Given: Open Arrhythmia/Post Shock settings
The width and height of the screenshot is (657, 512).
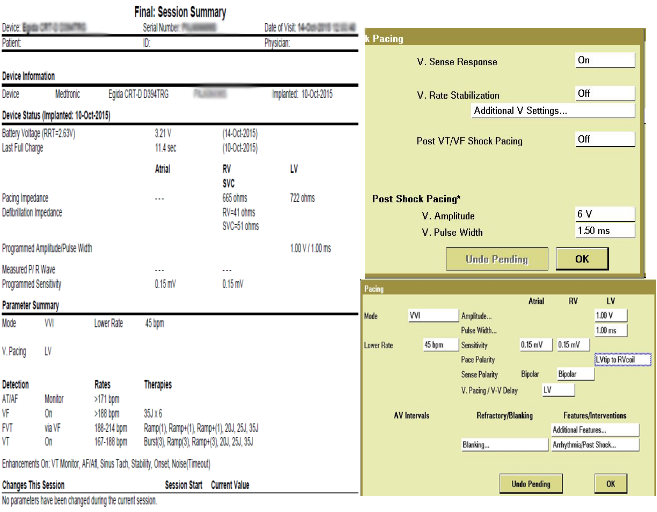Looking at the screenshot, I should pyautogui.click(x=595, y=445).
